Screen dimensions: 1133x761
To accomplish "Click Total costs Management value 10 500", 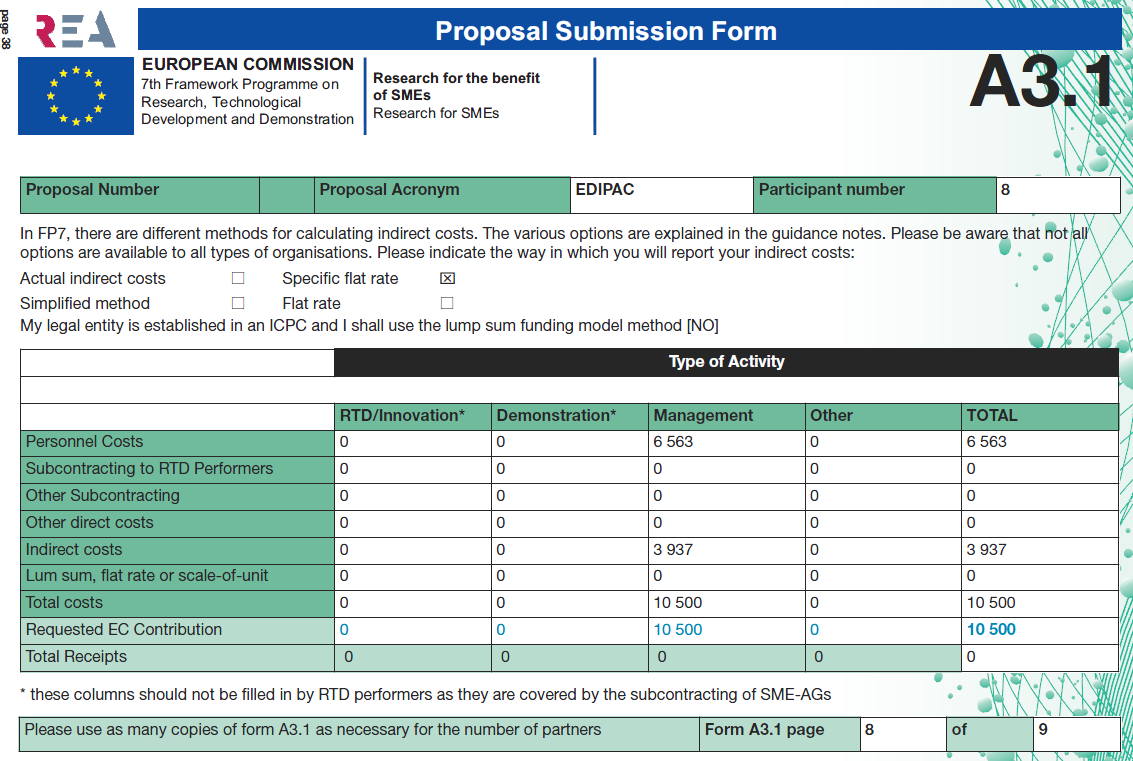I will pyautogui.click(x=678, y=603).
